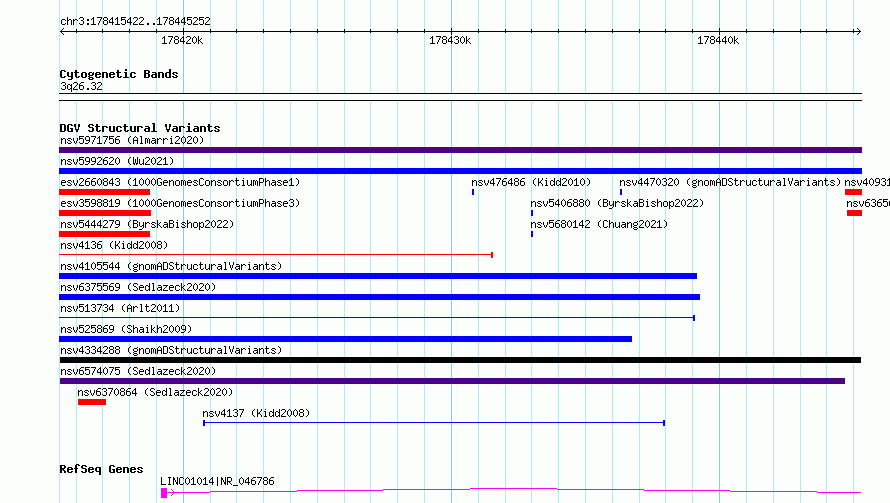
Task: Click the small red bar under nsv6370864
Action: point(92,402)
